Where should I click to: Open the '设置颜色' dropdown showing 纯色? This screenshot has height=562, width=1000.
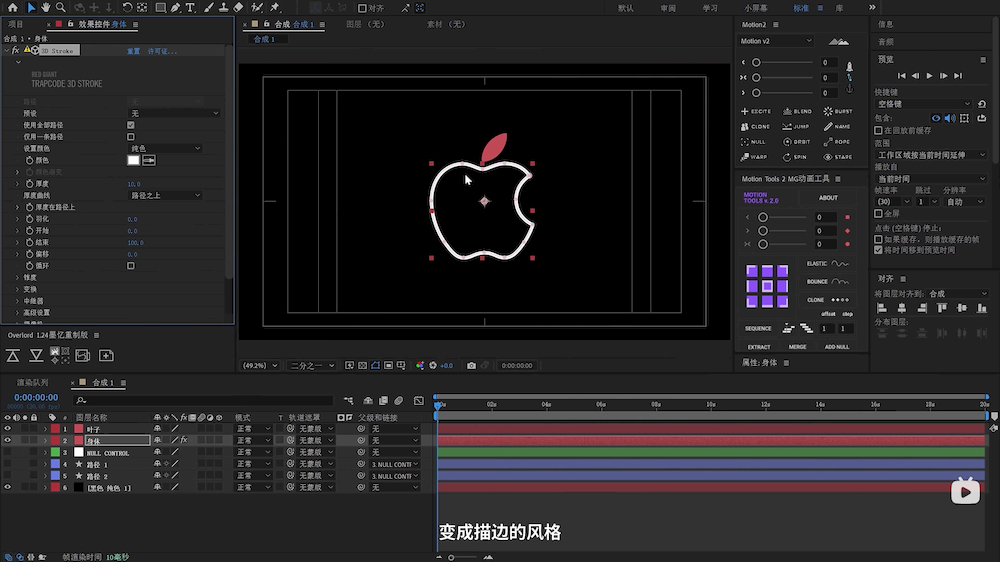165,148
